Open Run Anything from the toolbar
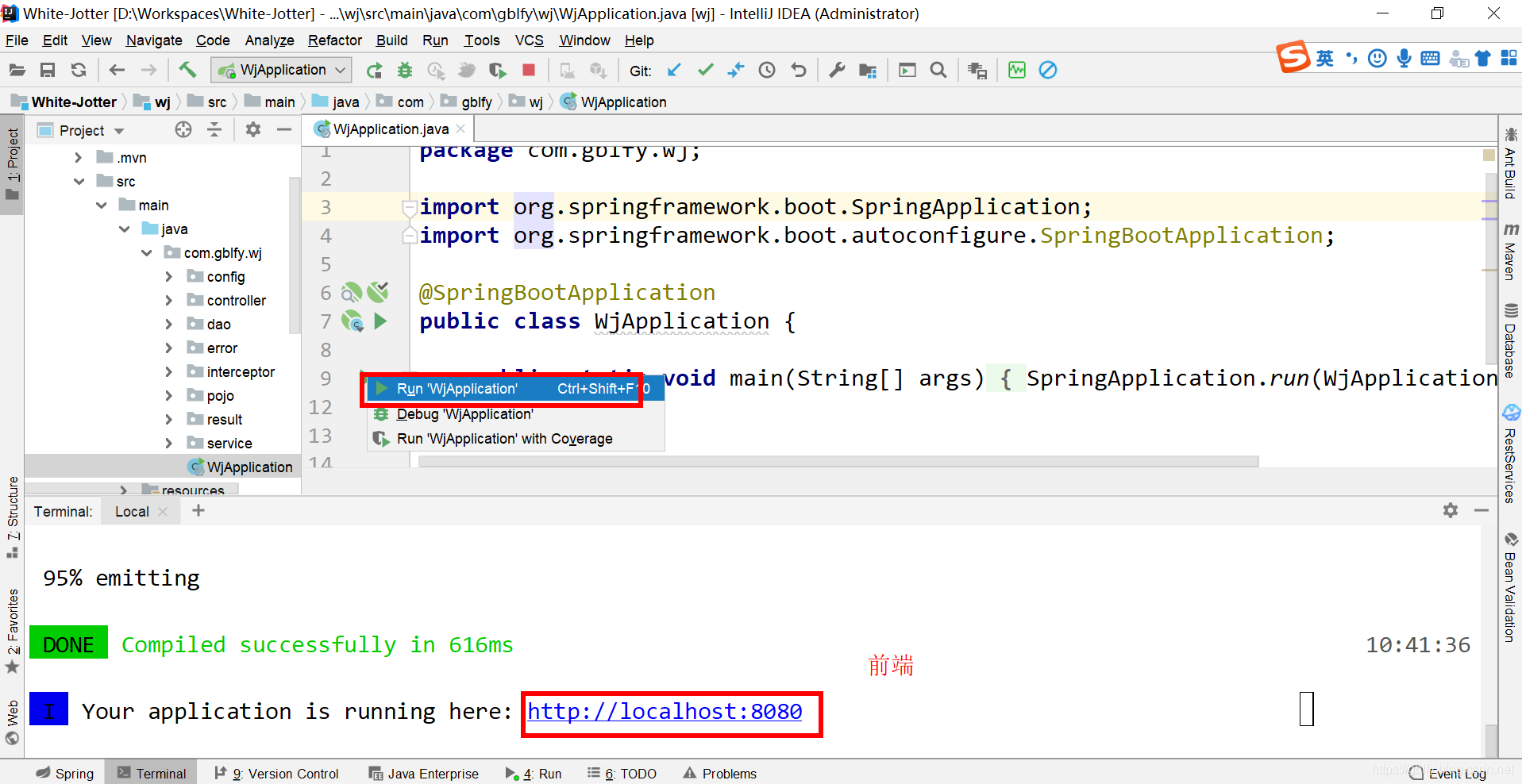The width and height of the screenshot is (1522, 784). (x=907, y=70)
